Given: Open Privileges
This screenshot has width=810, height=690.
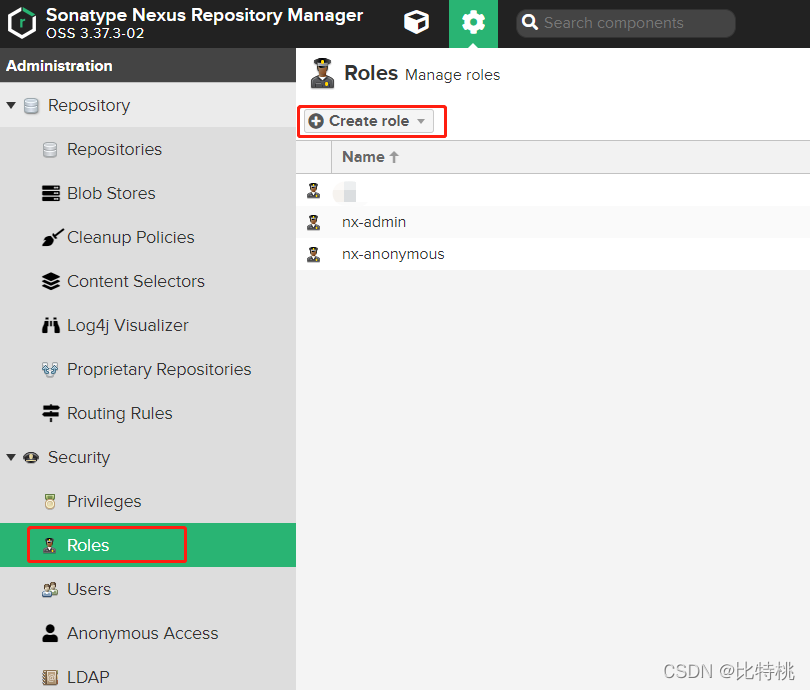Looking at the screenshot, I should pyautogui.click(x=104, y=501).
